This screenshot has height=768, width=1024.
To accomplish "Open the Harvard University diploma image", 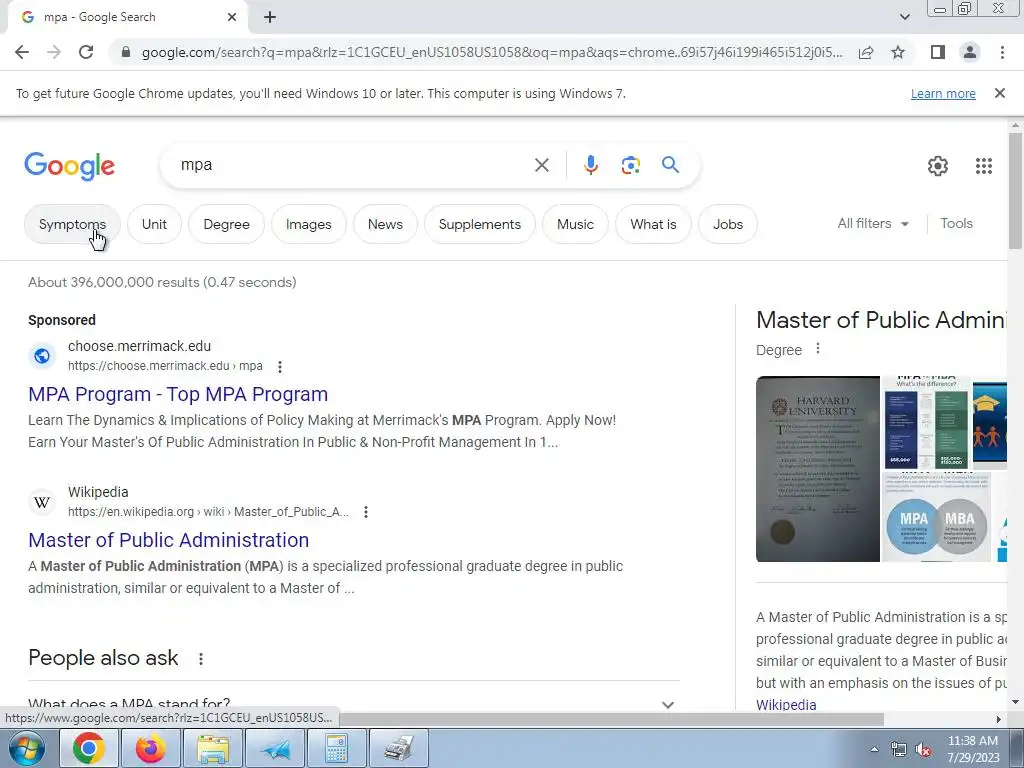I will pos(818,469).
